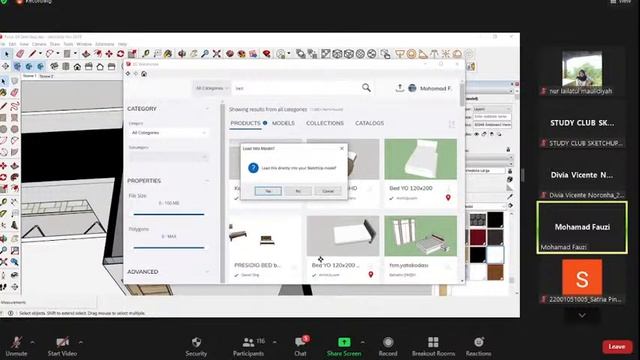This screenshot has width=640, height=360.
Task: Open the MODELS tab
Action: 283,123
